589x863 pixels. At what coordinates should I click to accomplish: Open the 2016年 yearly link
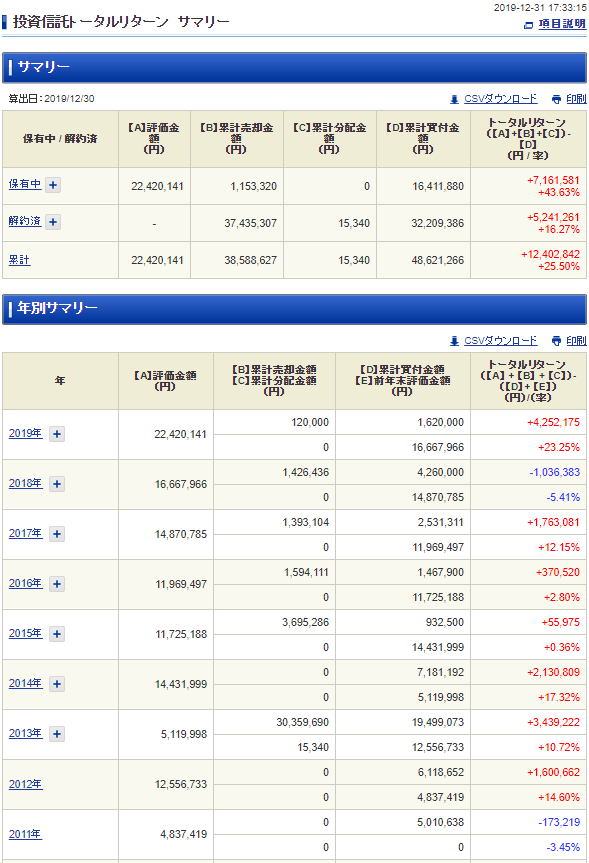click(x=25, y=583)
